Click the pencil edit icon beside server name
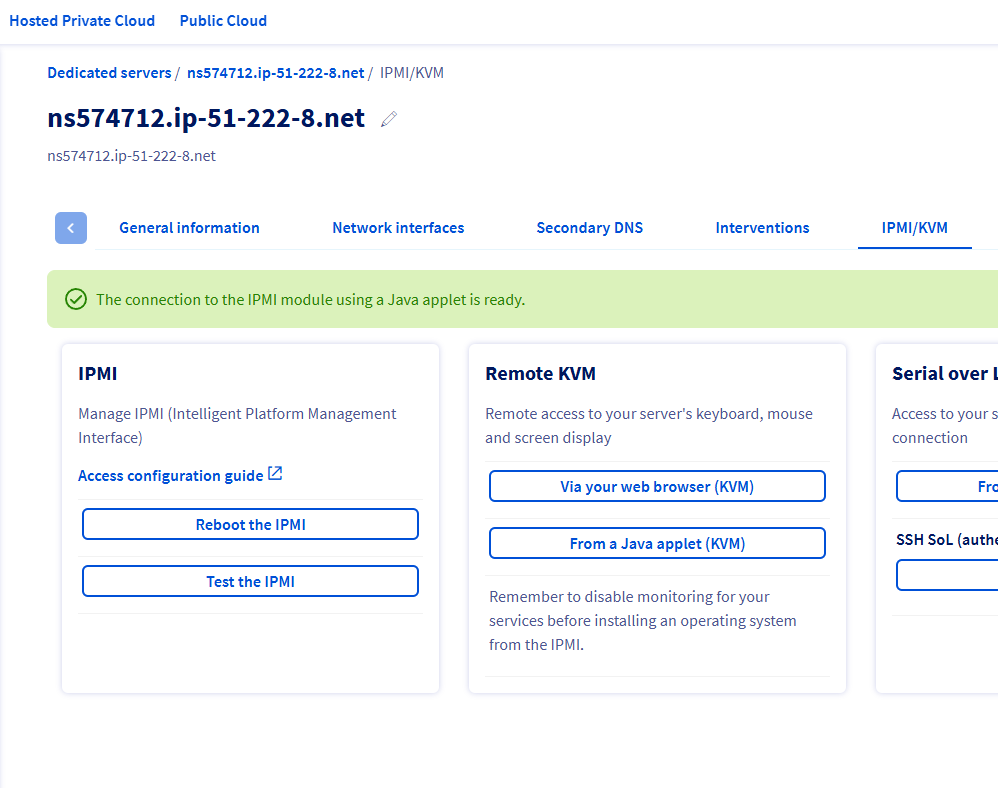Viewport: 998px width, 788px height. pos(389,119)
